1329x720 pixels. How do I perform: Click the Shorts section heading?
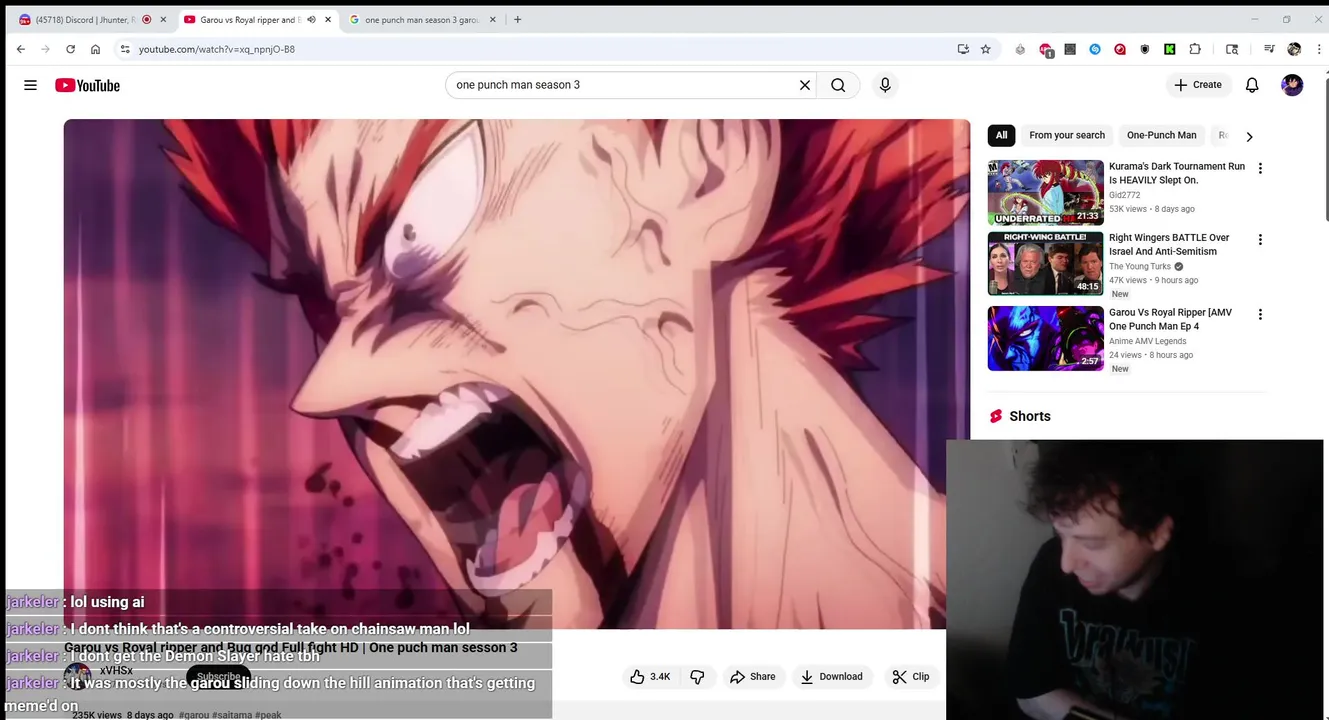point(1030,416)
